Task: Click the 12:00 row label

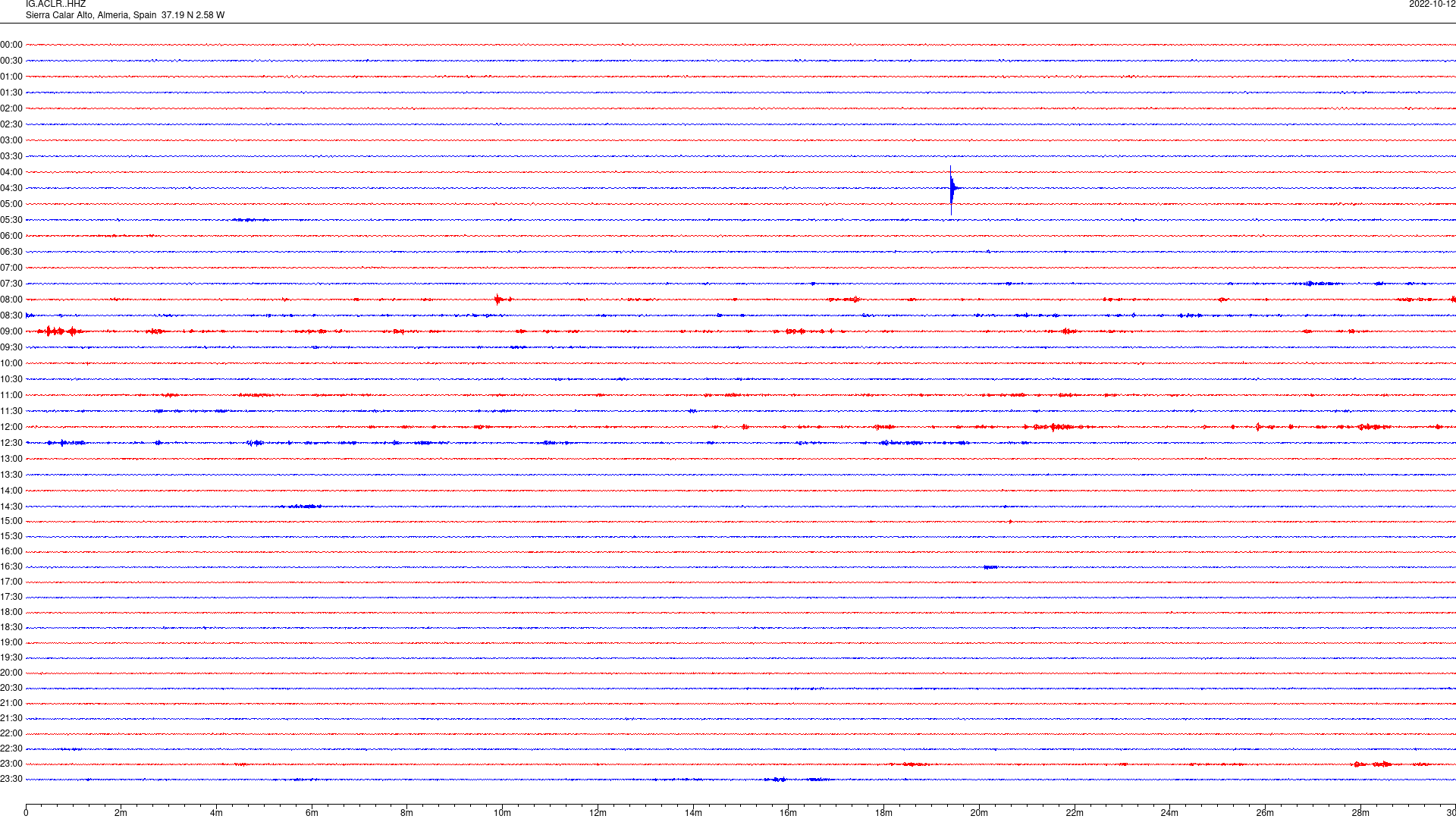Action: (11, 427)
